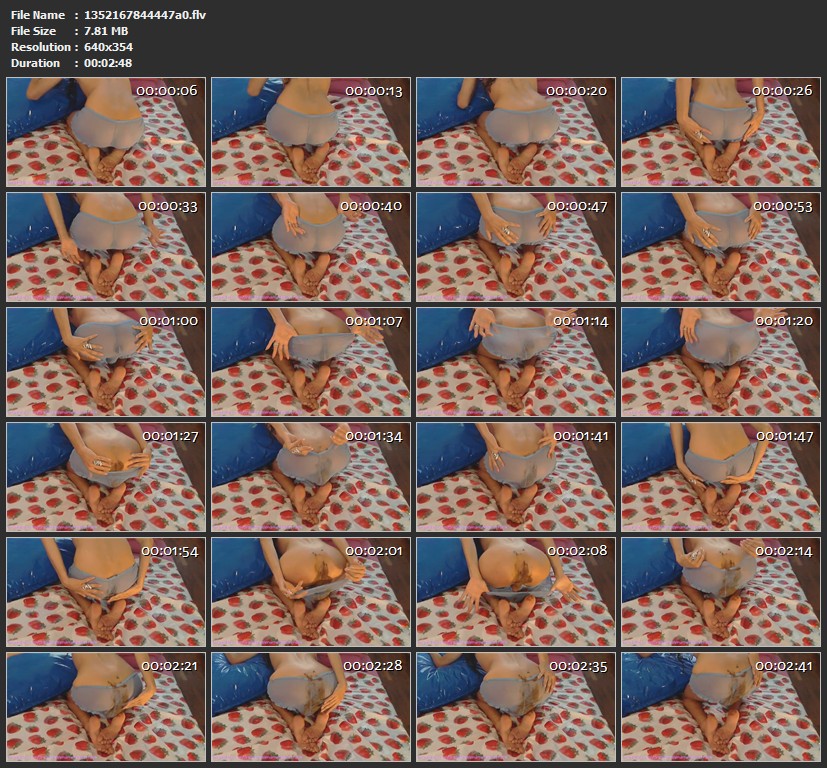Click the frame marked 00:01:47

tap(720, 476)
